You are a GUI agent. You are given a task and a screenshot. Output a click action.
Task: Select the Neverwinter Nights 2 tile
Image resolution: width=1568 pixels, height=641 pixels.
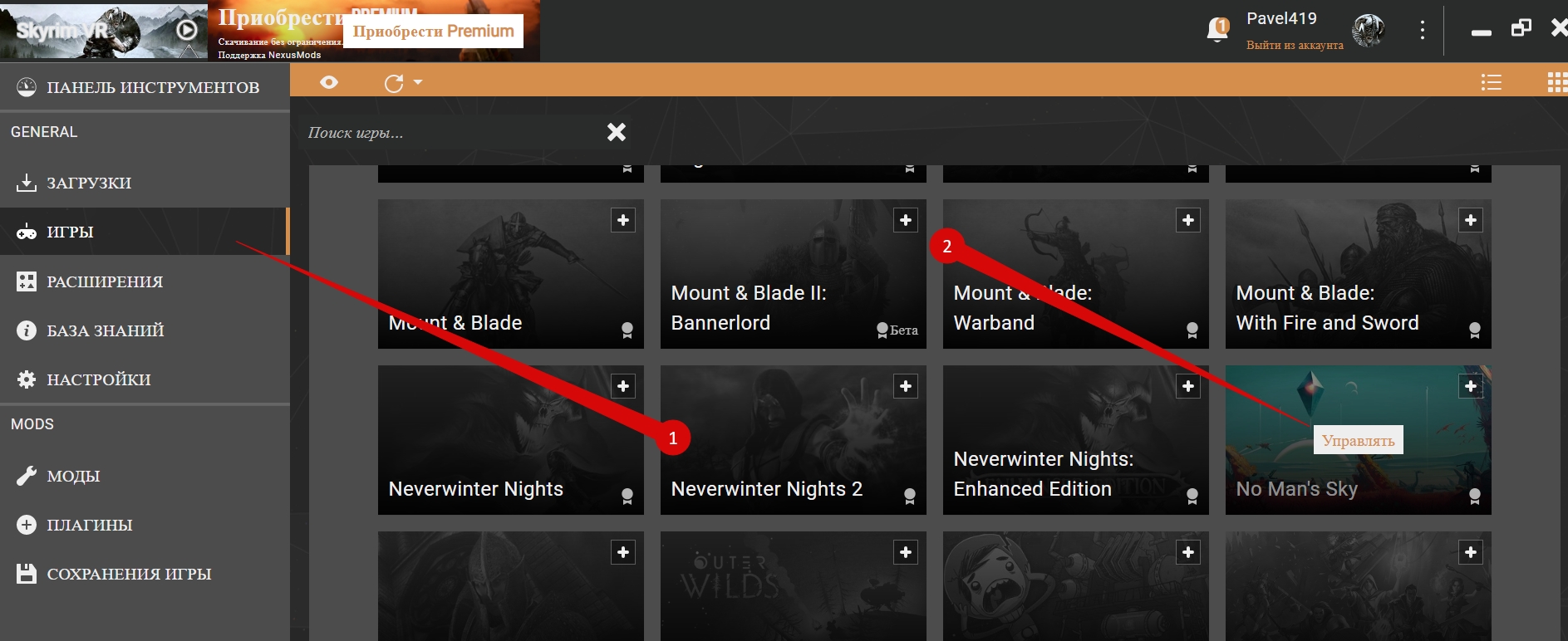tap(794, 440)
